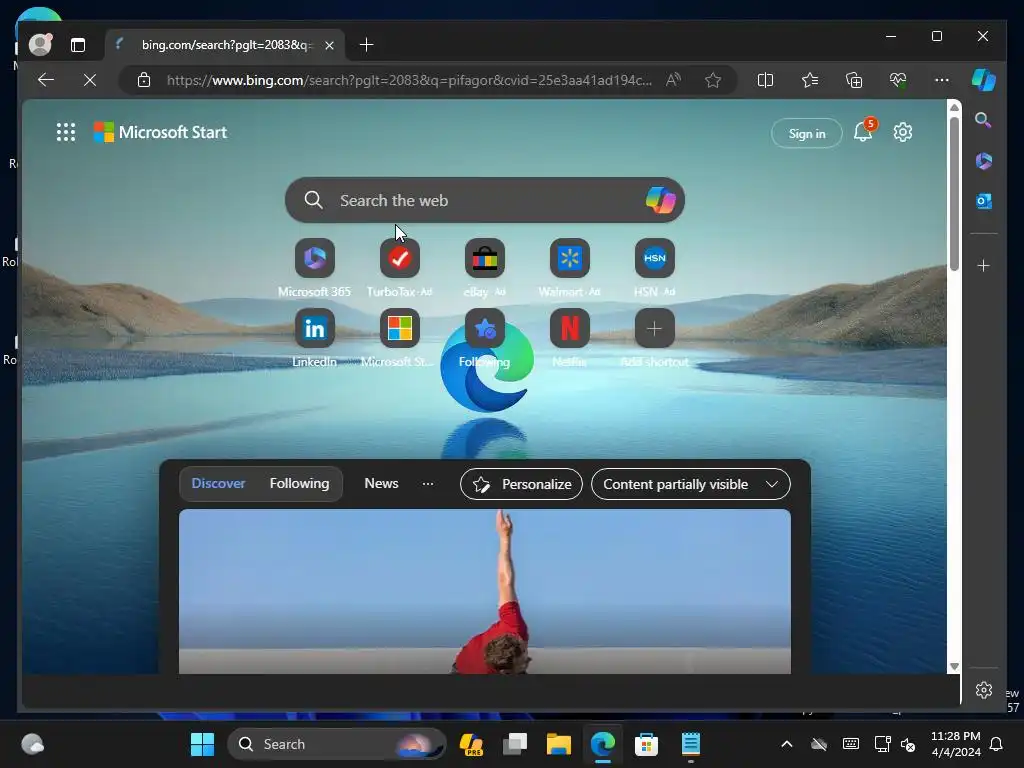
Task: Click the Microsoft Start logo
Action: (x=161, y=133)
